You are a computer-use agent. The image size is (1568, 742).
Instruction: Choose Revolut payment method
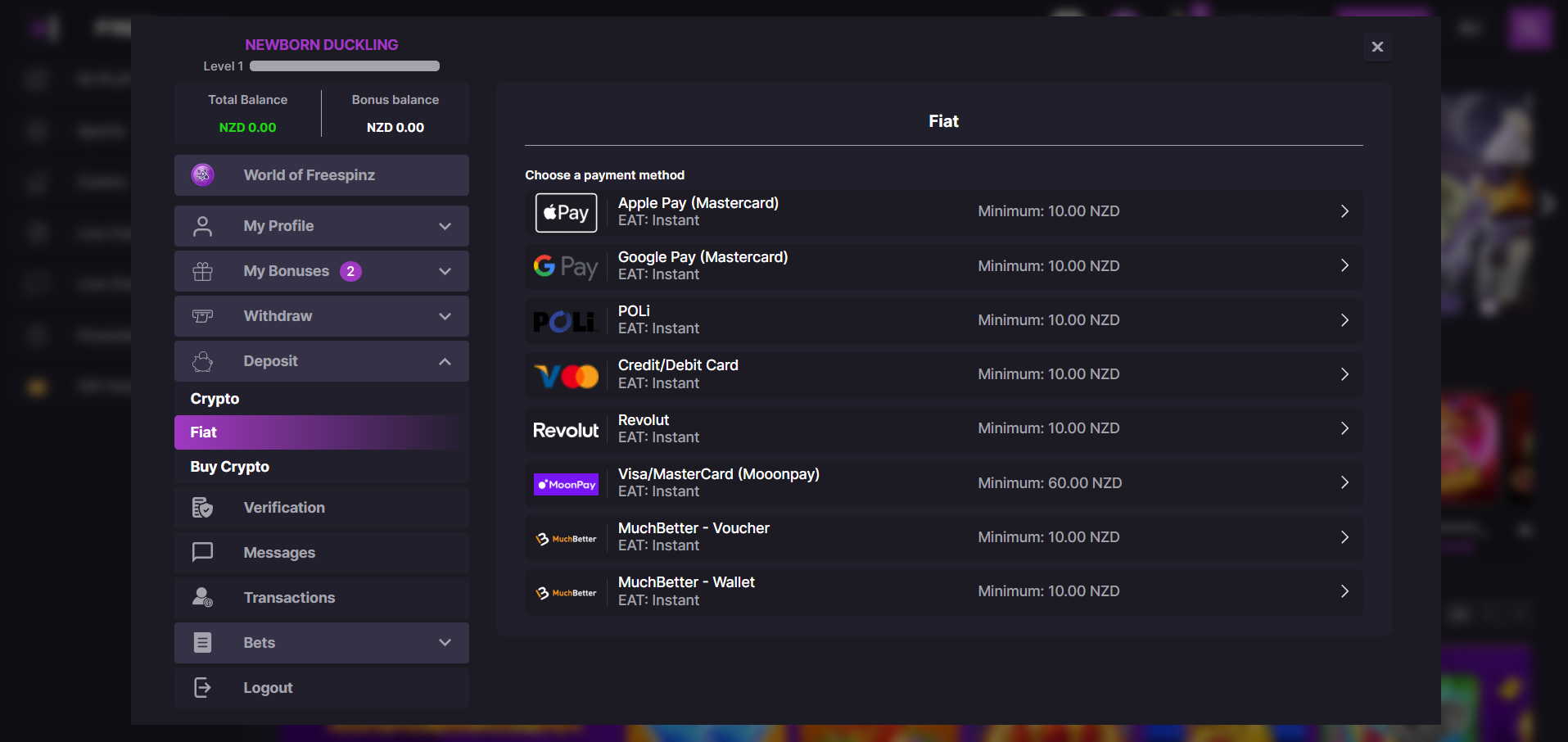[x=944, y=429]
